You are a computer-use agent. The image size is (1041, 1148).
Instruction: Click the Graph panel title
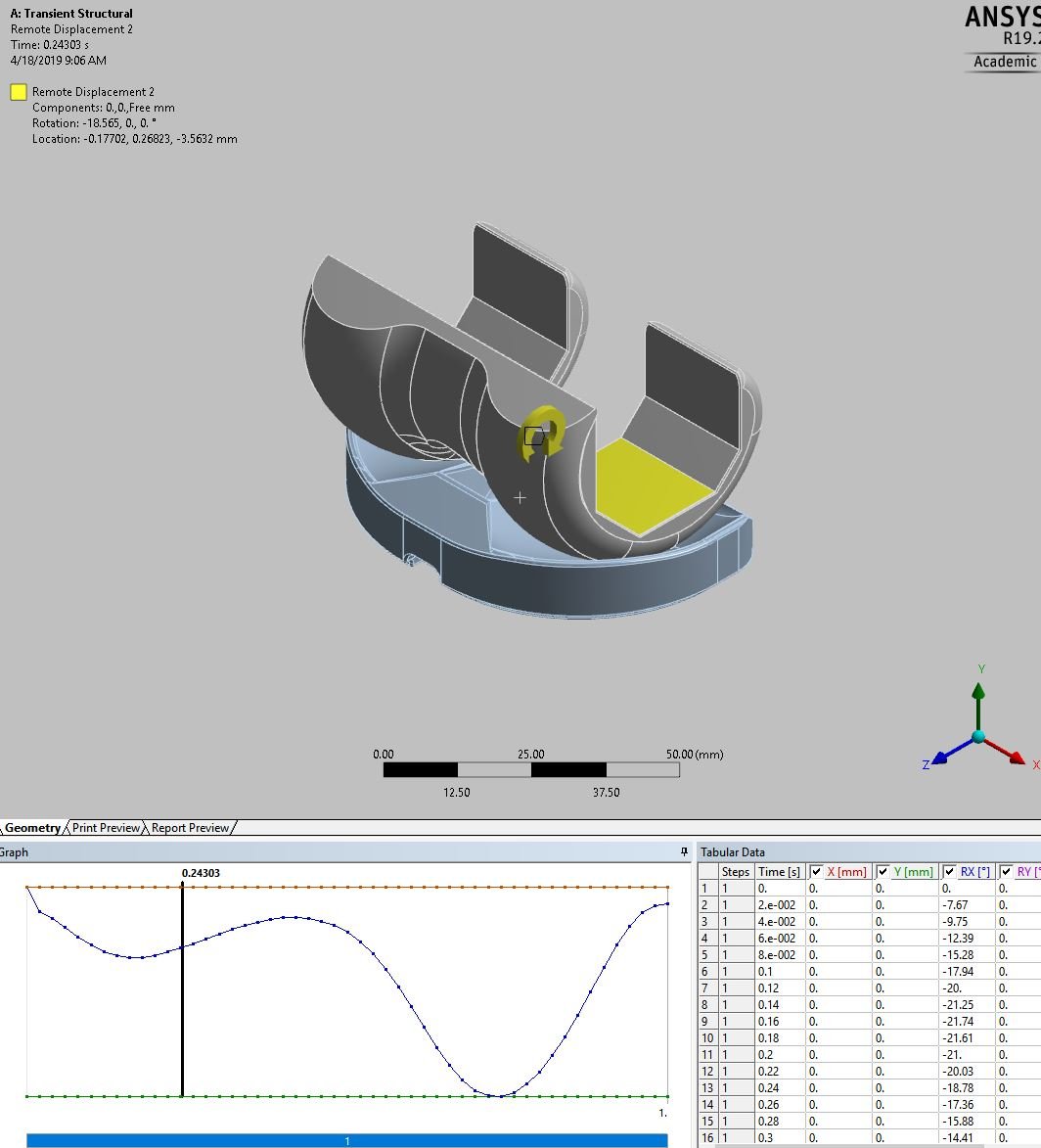click(14, 851)
